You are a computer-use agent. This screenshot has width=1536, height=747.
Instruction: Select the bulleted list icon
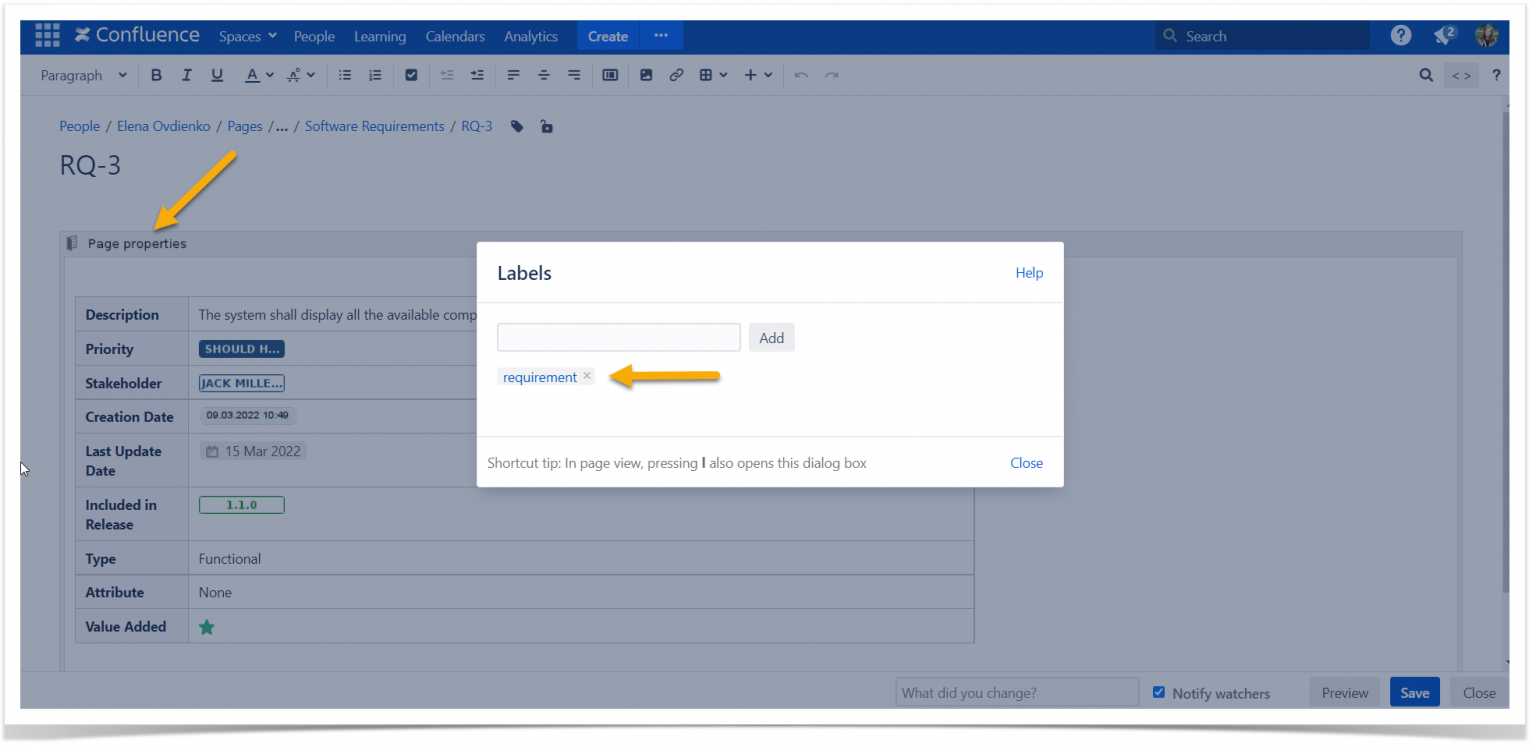coord(344,74)
